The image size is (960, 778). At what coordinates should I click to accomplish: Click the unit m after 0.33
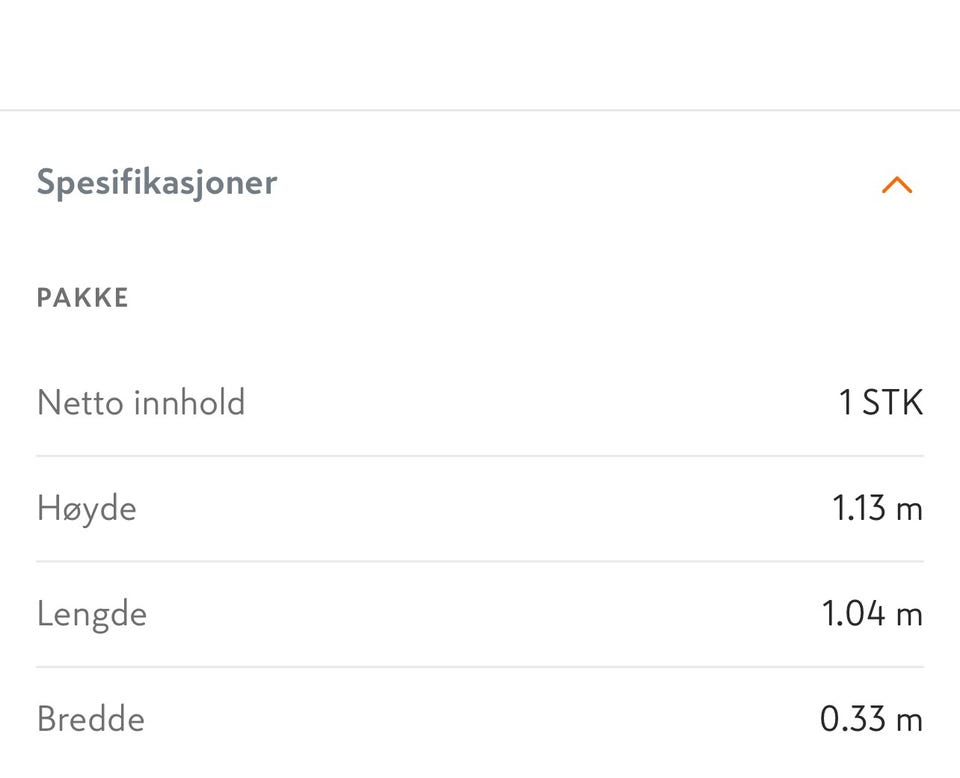908,720
